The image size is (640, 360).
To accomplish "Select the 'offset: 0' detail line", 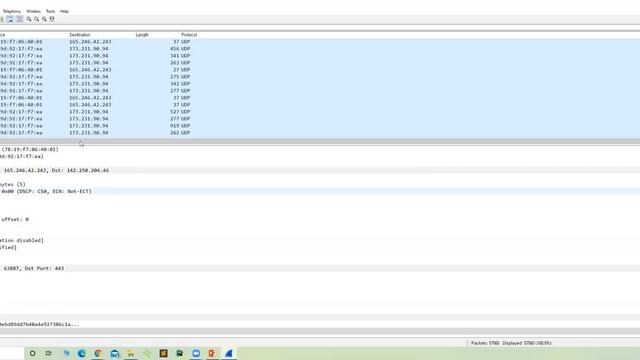I will [320, 219].
